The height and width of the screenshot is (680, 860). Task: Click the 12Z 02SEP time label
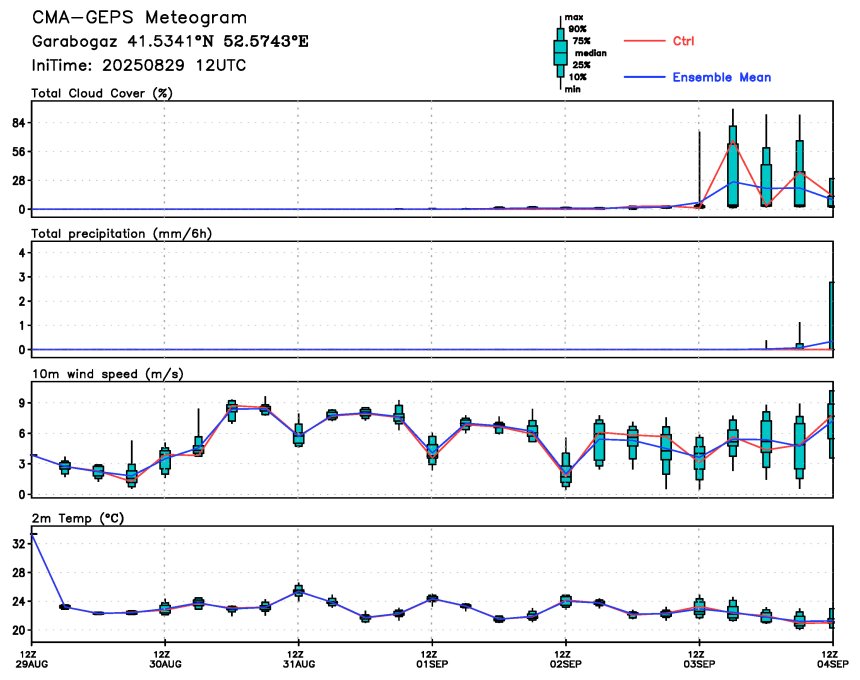[565, 659]
